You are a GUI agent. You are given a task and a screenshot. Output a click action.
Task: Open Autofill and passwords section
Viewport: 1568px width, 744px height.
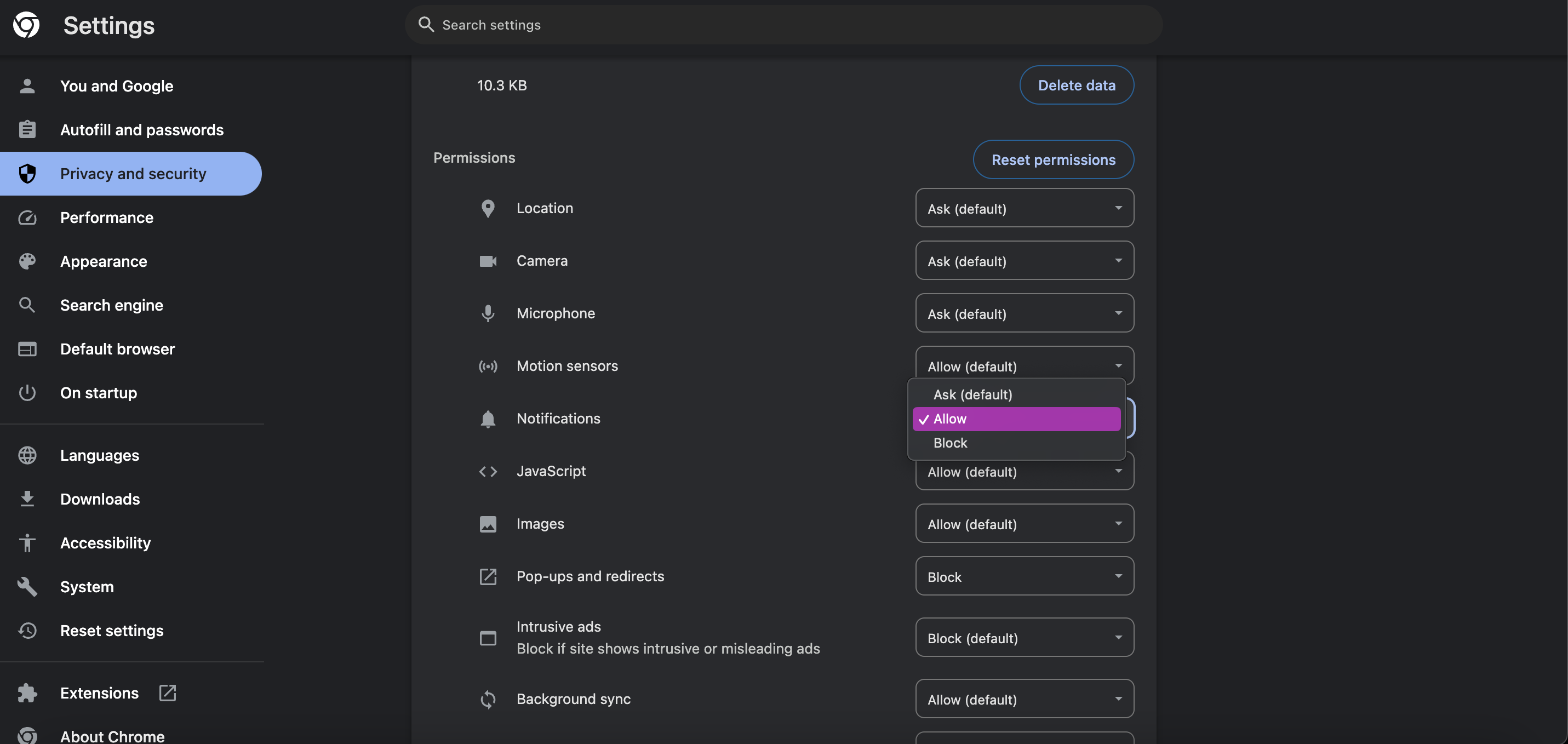(141, 130)
